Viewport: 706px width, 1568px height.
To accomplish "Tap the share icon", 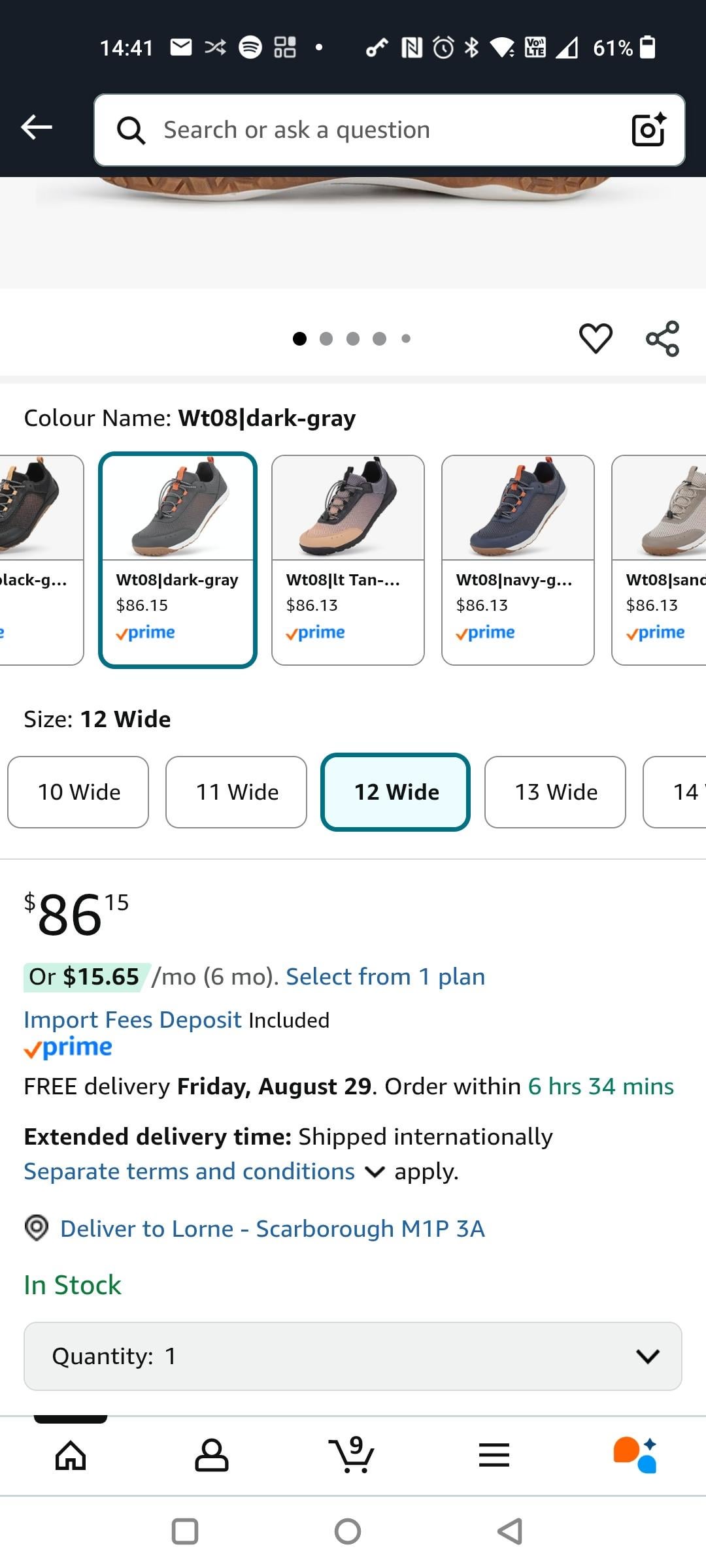I will pyautogui.click(x=662, y=338).
